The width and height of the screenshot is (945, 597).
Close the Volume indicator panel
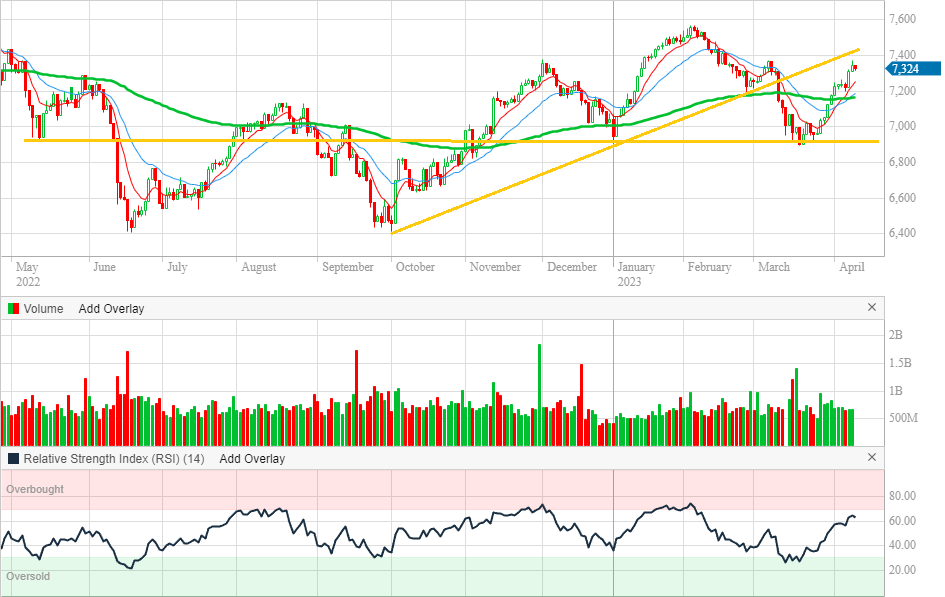pyautogui.click(x=871, y=308)
